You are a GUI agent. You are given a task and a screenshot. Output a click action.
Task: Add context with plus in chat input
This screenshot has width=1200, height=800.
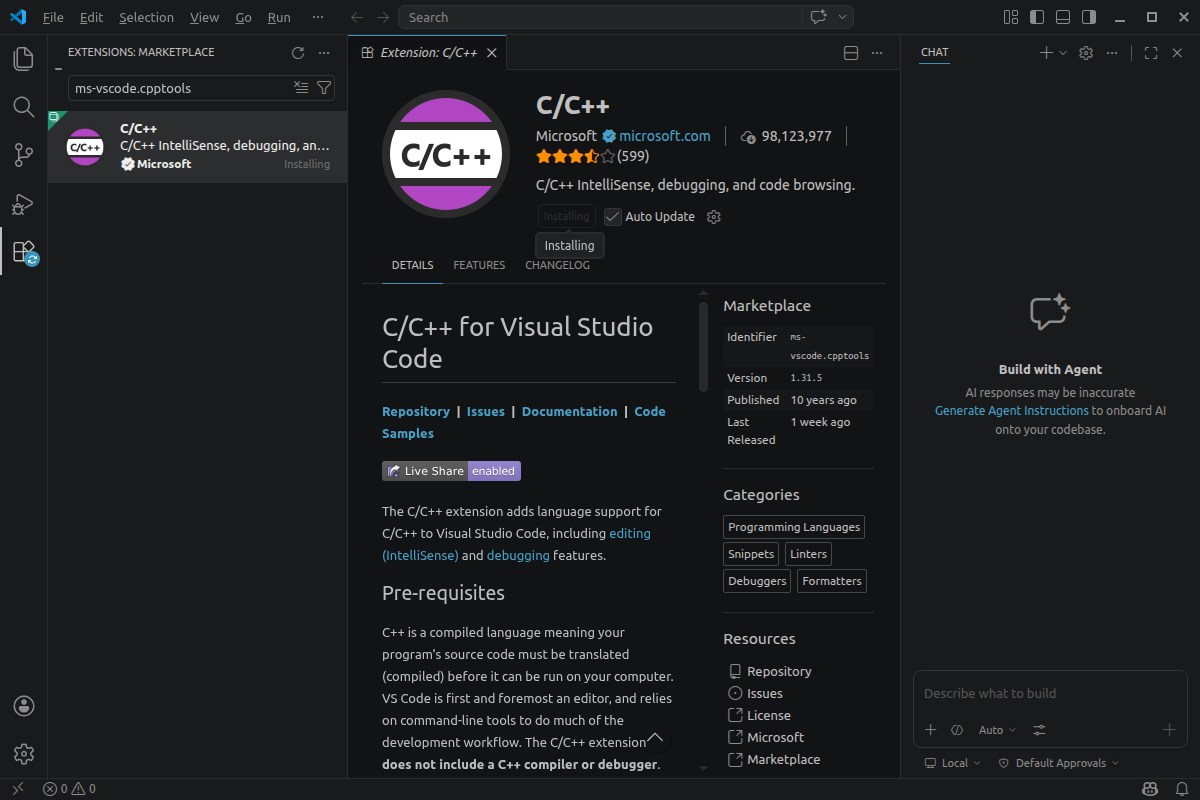click(930, 730)
